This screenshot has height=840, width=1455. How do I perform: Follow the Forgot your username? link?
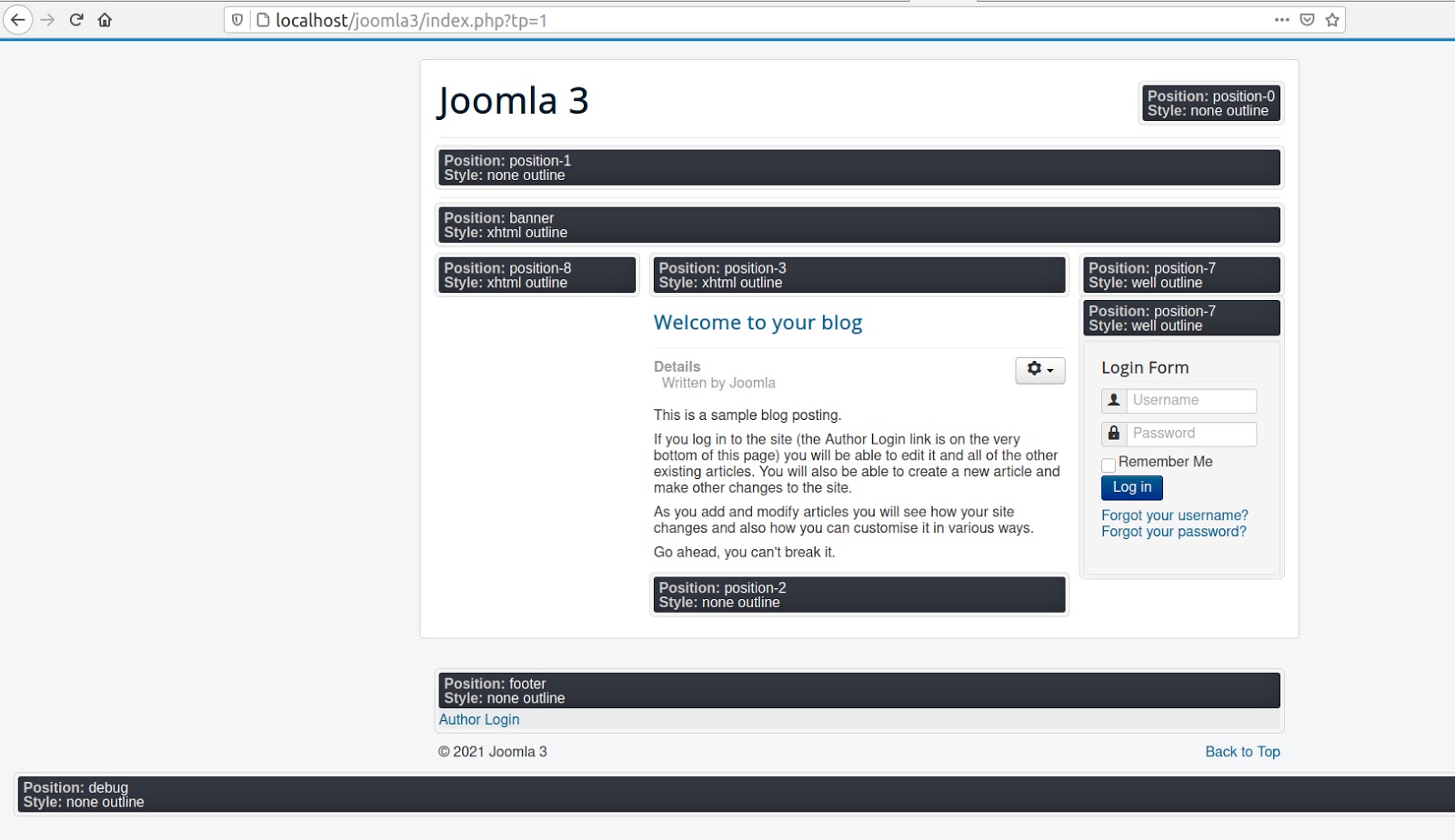(x=1175, y=515)
